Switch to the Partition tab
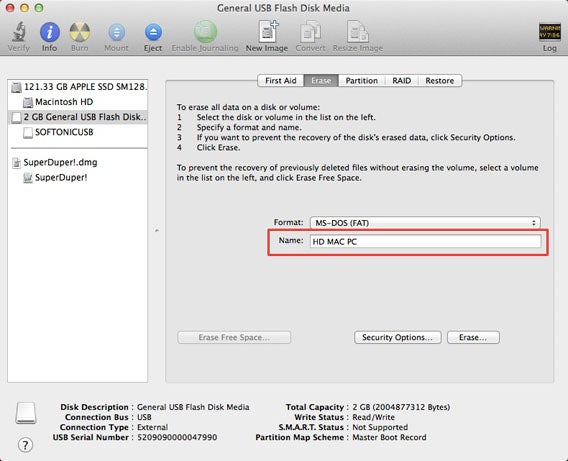Screen dimensions: 568x461 pyautogui.click(x=362, y=80)
